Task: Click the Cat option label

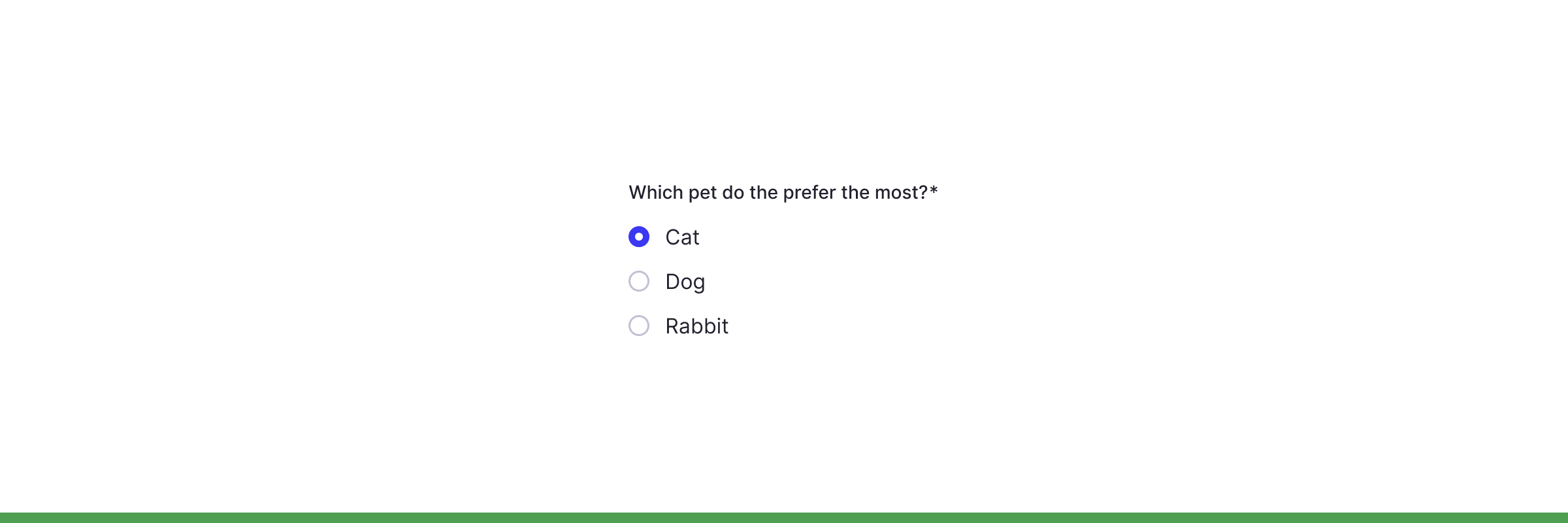Action: (x=682, y=237)
